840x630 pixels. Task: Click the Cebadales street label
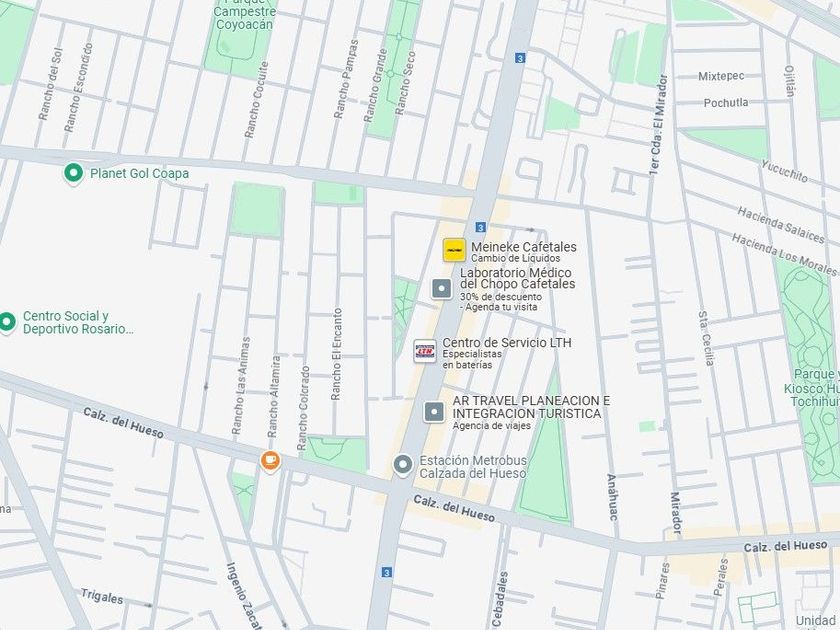pyautogui.click(x=499, y=599)
